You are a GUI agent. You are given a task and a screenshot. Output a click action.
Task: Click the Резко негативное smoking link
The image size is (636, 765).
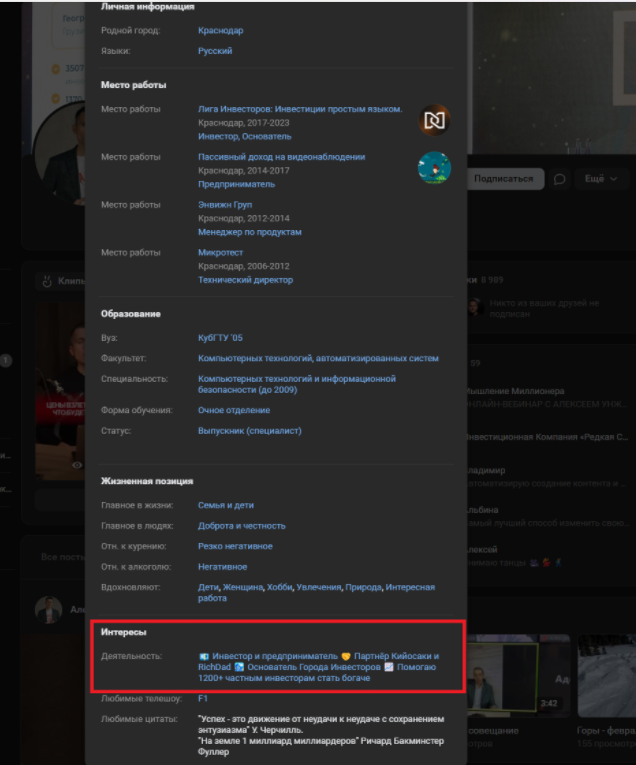[x=235, y=546]
